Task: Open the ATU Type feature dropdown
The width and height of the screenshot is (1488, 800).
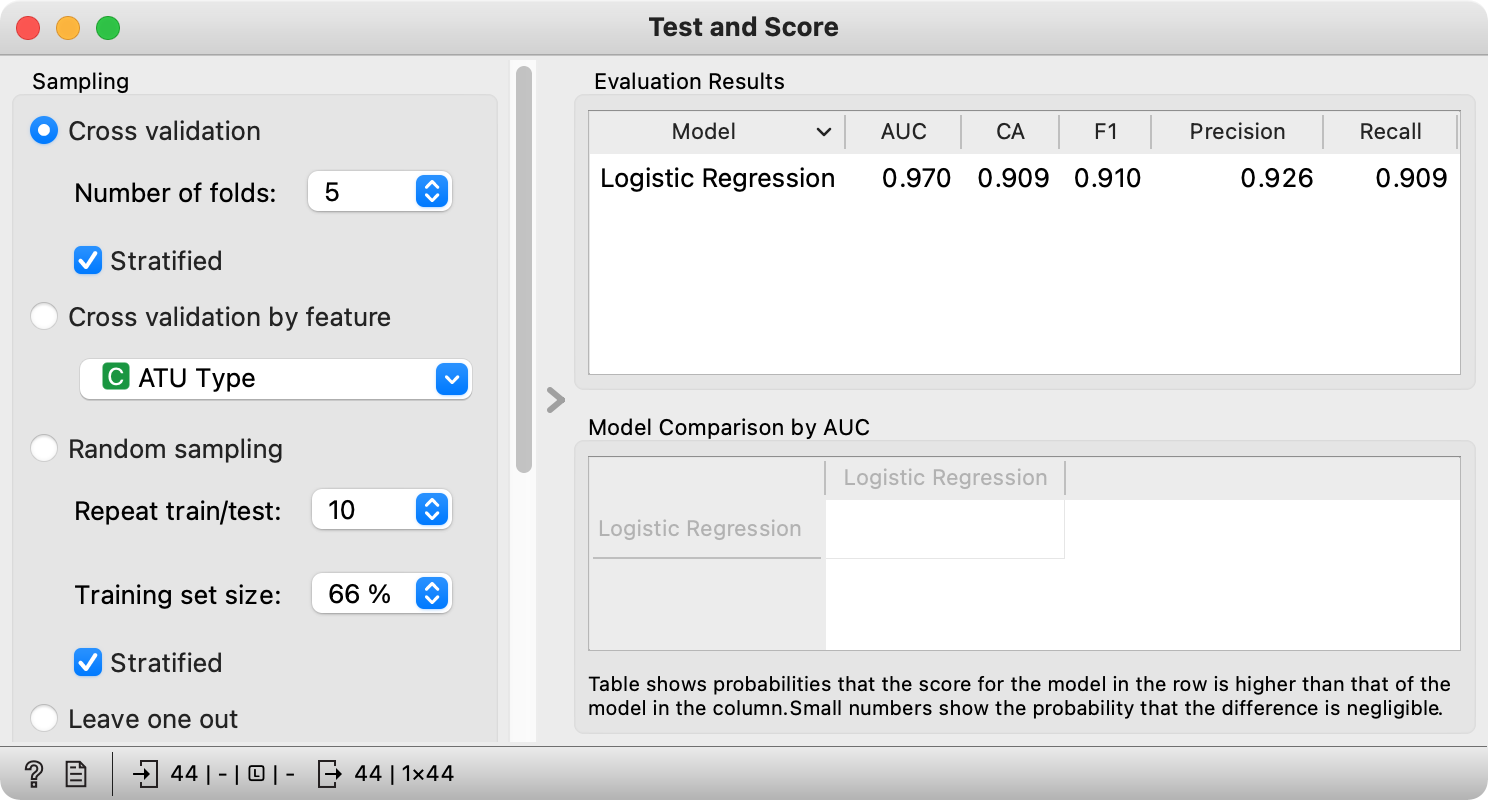Action: tap(275, 379)
